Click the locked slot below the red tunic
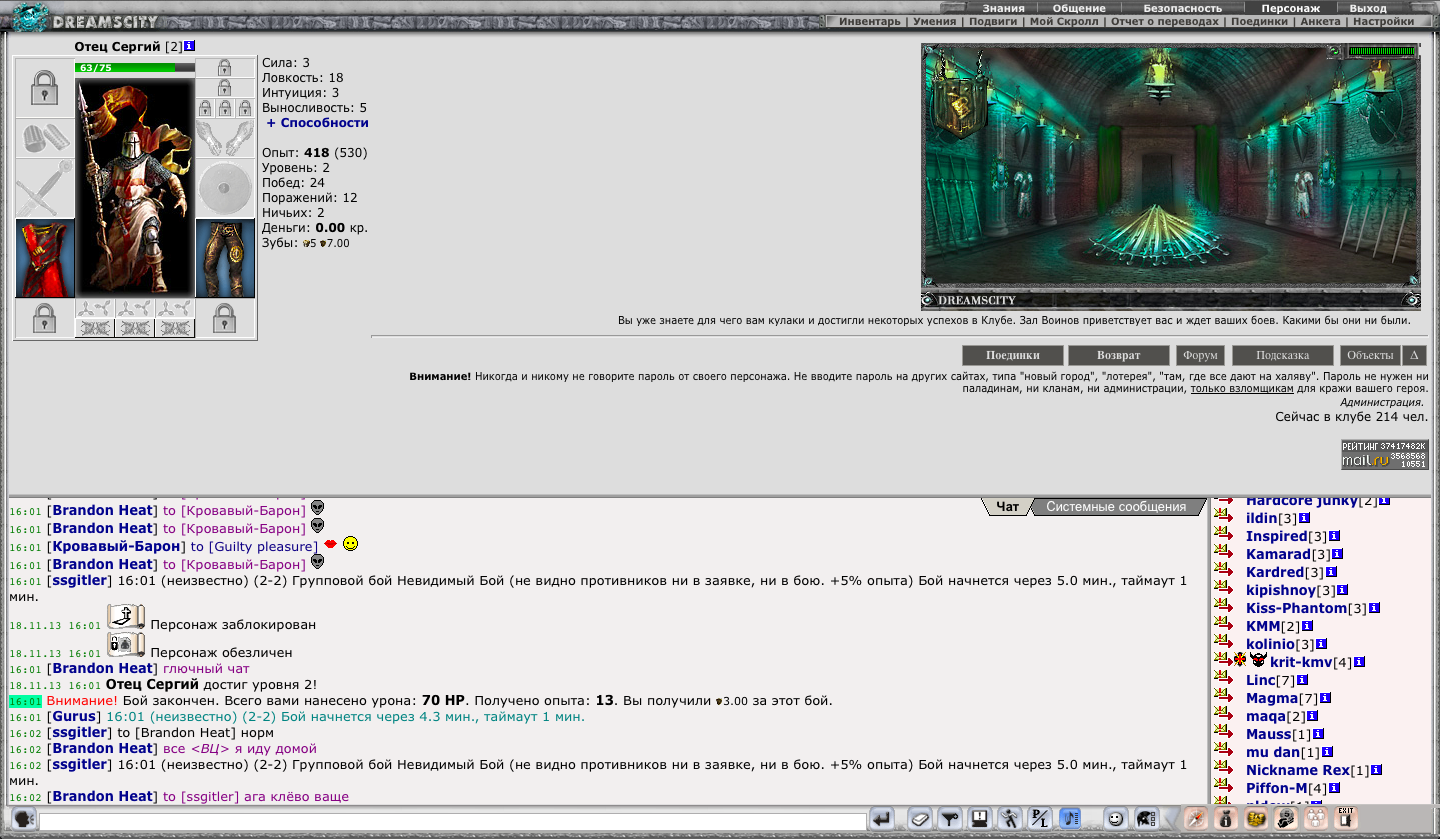1440x839 pixels. point(44,319)
